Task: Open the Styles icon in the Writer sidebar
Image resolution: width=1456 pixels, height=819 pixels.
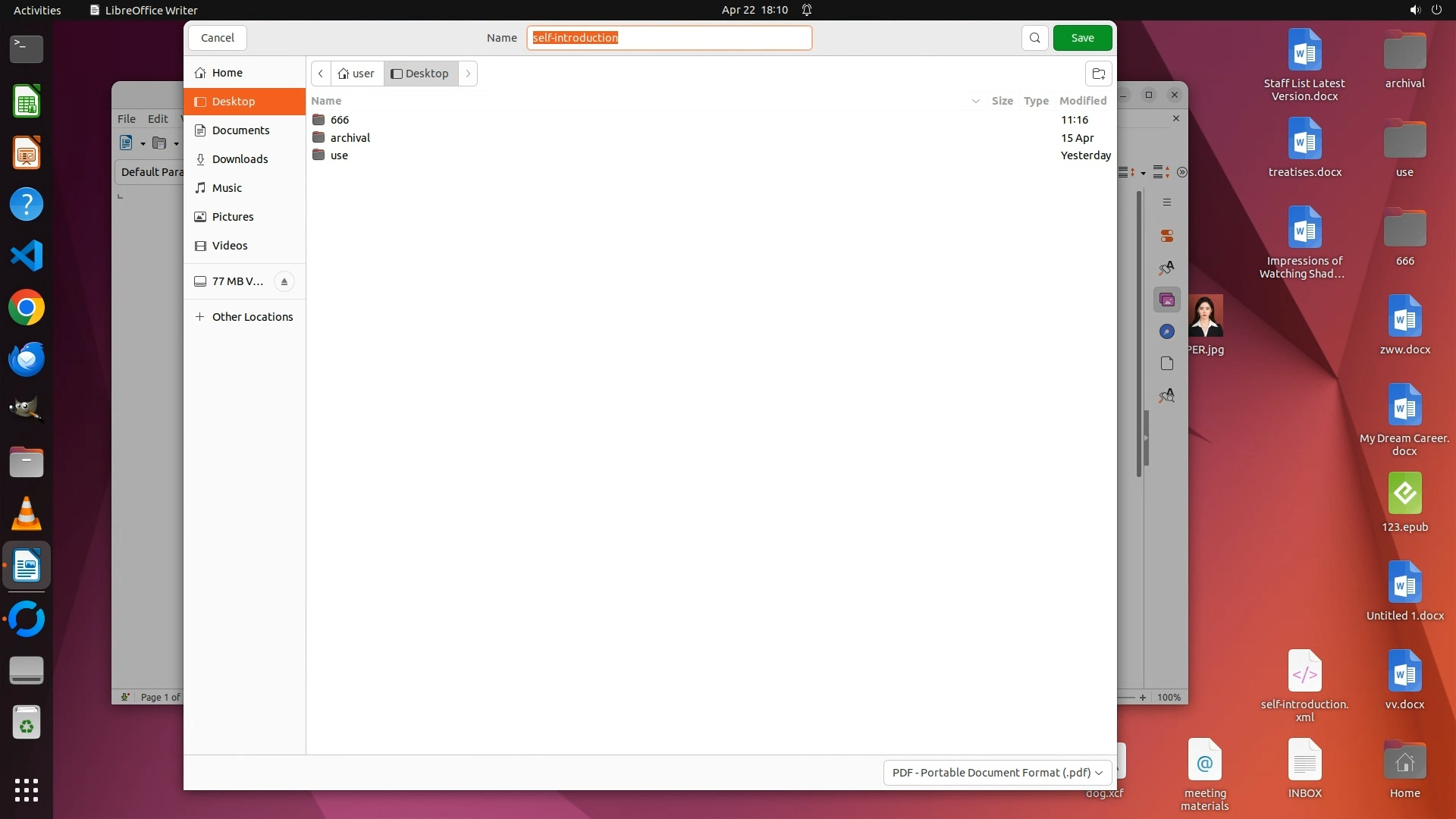Action: [x=1167, y=268]
